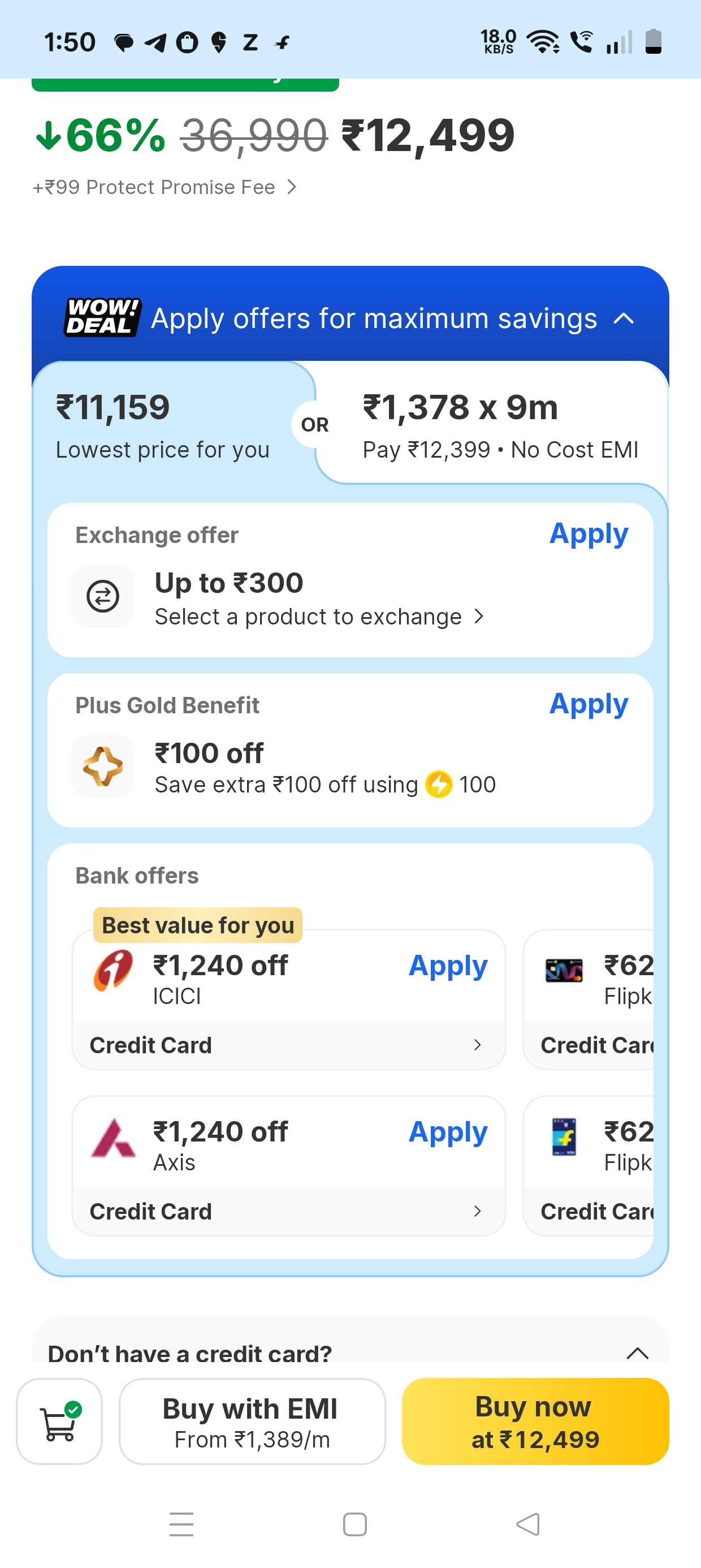Open recent apps menu icon

point(181,1524)
